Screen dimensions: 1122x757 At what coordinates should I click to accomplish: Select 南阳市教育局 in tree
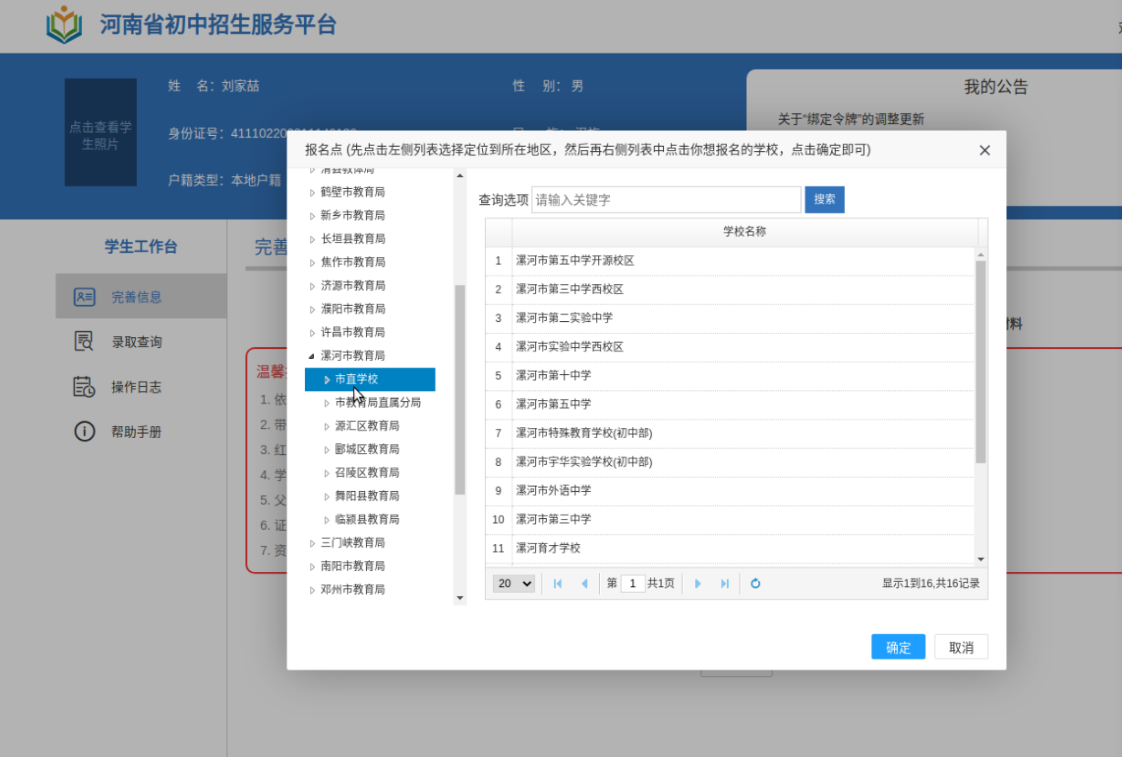(353, 566)
